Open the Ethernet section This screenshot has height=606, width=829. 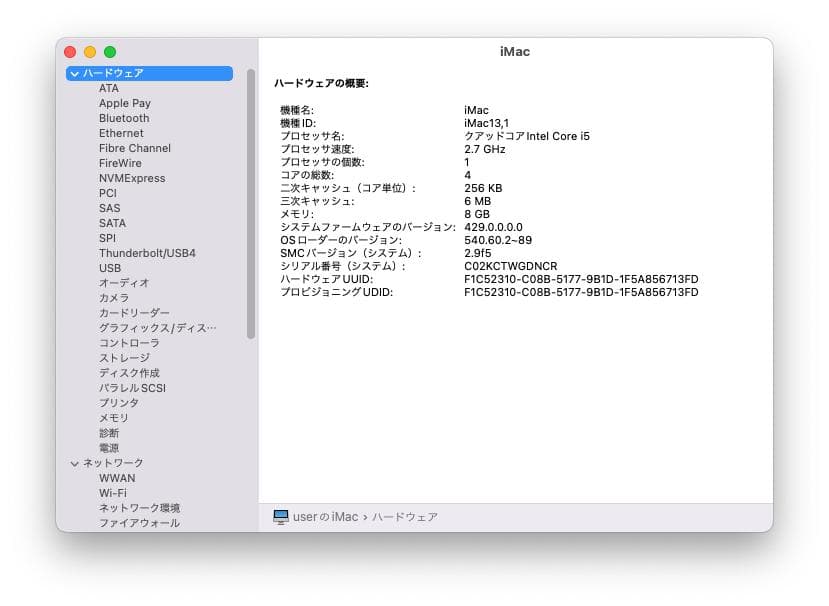point(121,132)
